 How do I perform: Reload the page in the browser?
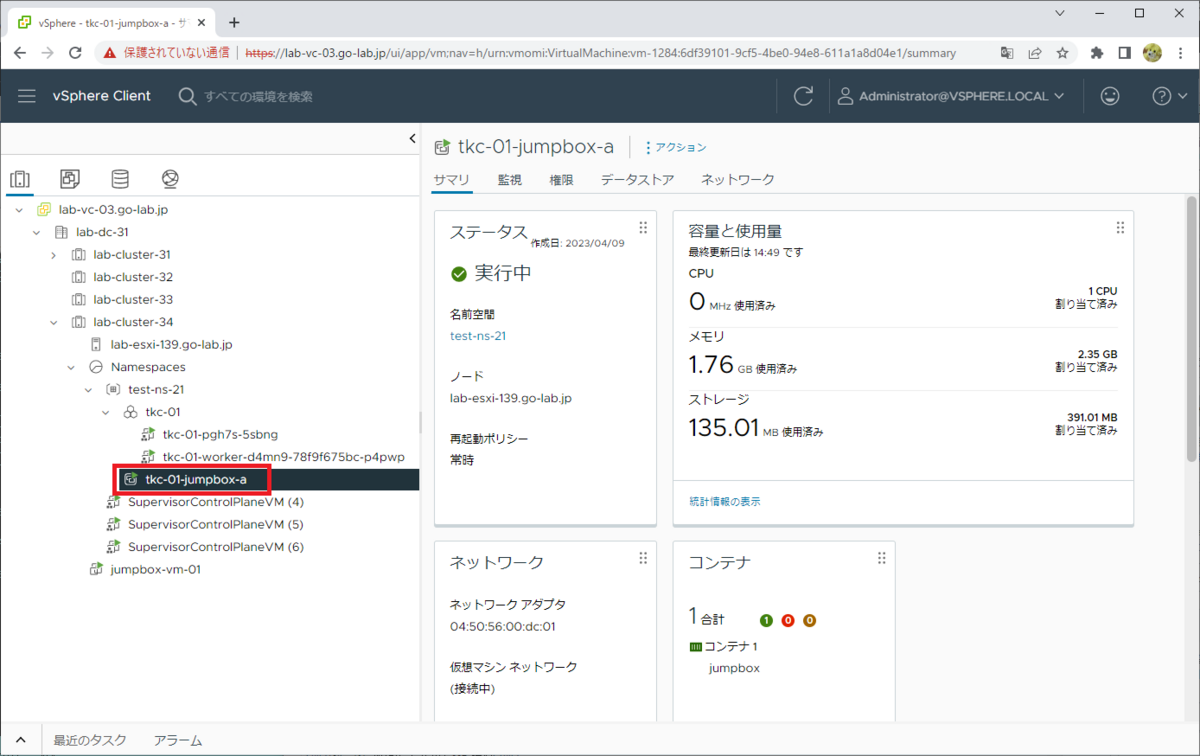tap(77, 53)
